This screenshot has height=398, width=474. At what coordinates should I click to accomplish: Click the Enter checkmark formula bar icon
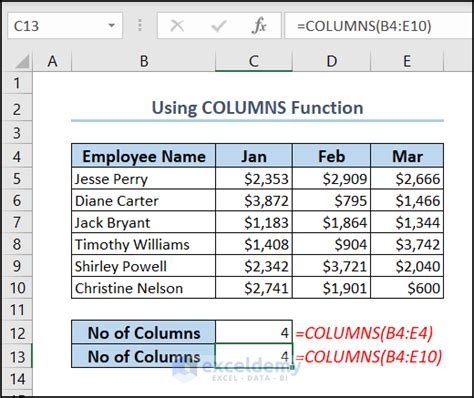pos(219,26)
